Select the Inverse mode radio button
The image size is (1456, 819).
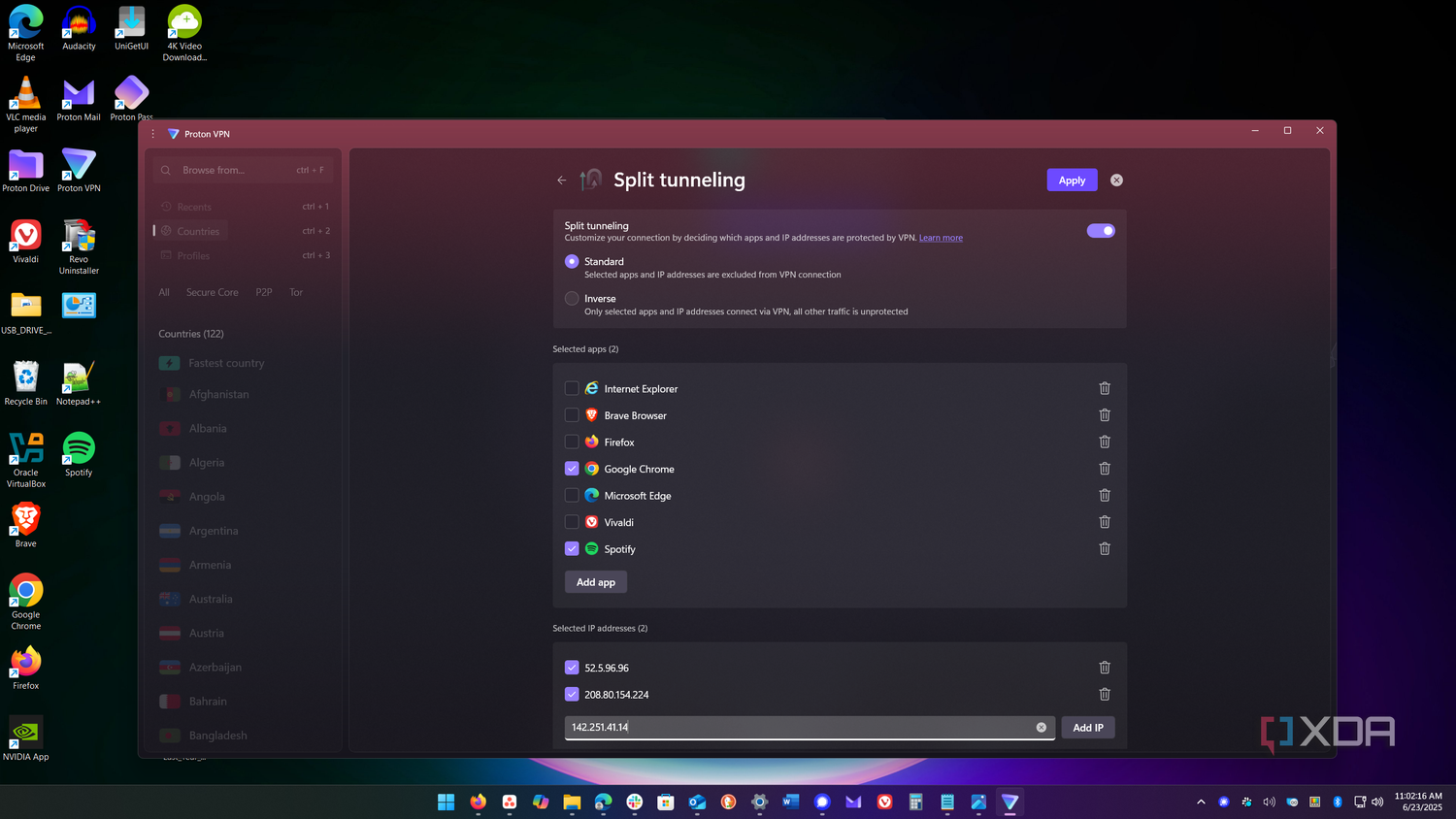pyautogui.click(x=572, y=298)
